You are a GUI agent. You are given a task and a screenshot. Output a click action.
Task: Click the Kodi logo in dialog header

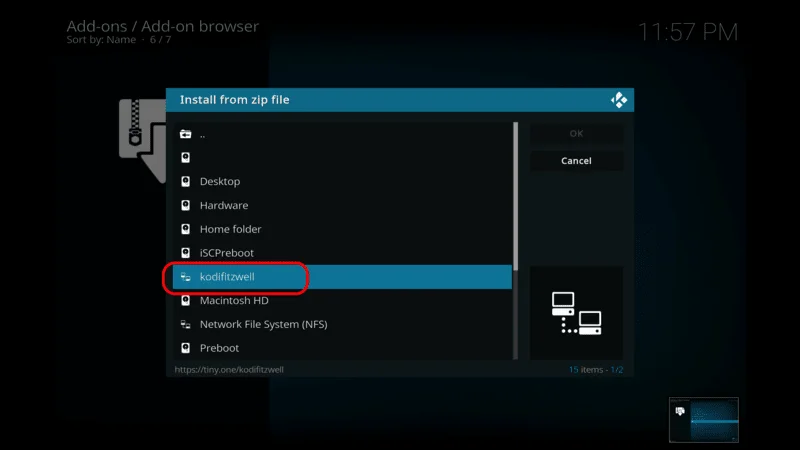click(619, 100)
